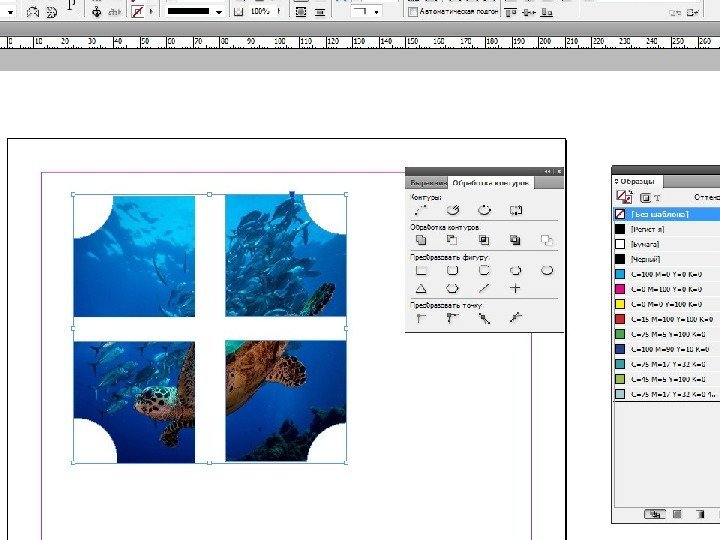
Task: Click the top-left turtle image frame
Action: 135,256
